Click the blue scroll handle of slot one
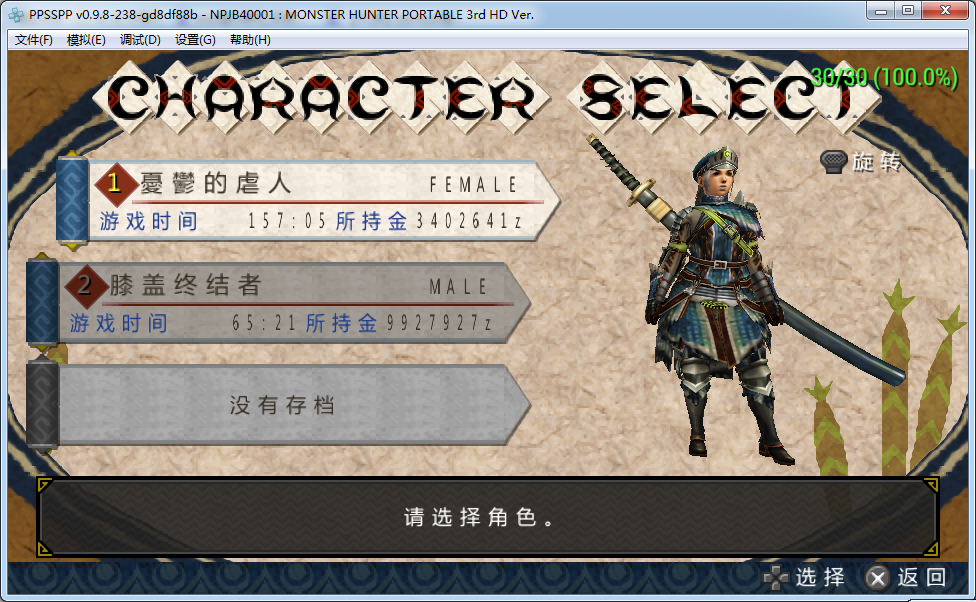The image size is (976, 602). coord(72,200)
